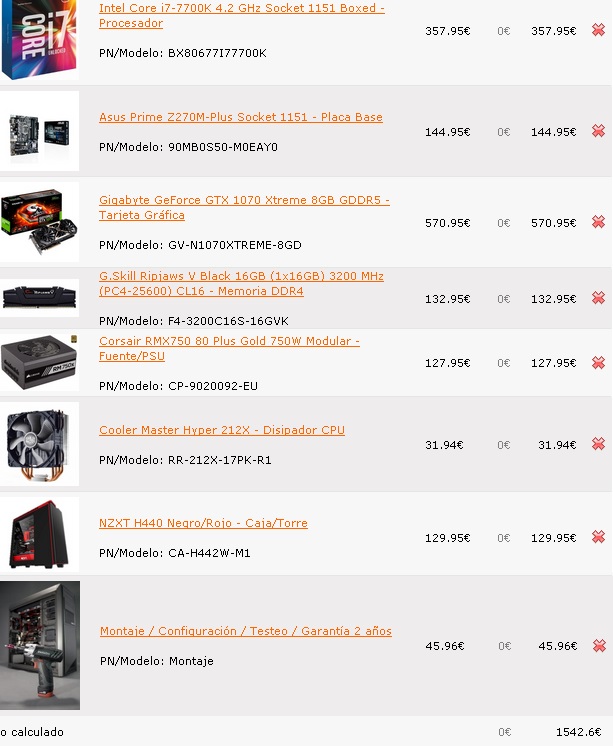Remove the Intel Core i7-7700K item

(598, 30)
